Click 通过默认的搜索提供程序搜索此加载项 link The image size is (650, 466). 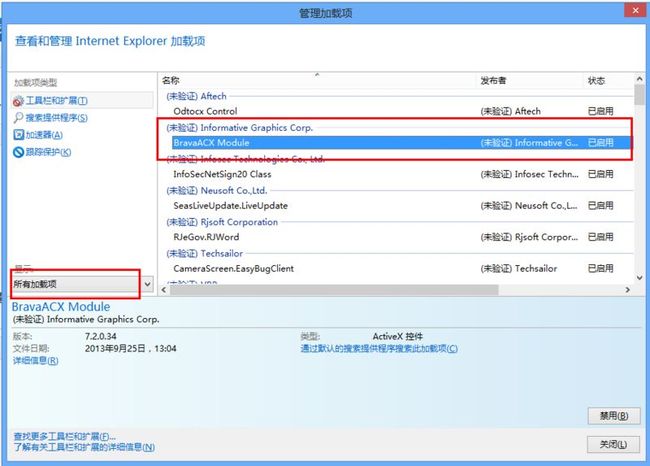tap(379, 349)
